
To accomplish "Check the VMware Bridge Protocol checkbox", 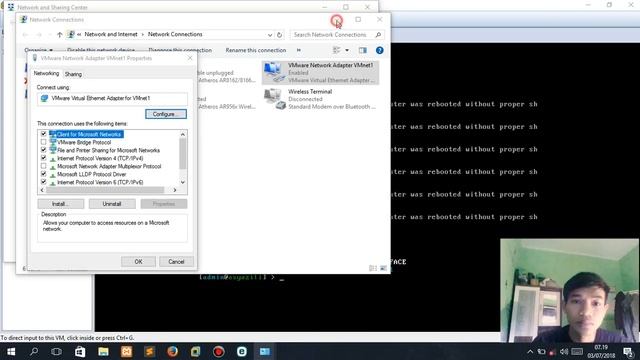I will click(x=44, y=142).
